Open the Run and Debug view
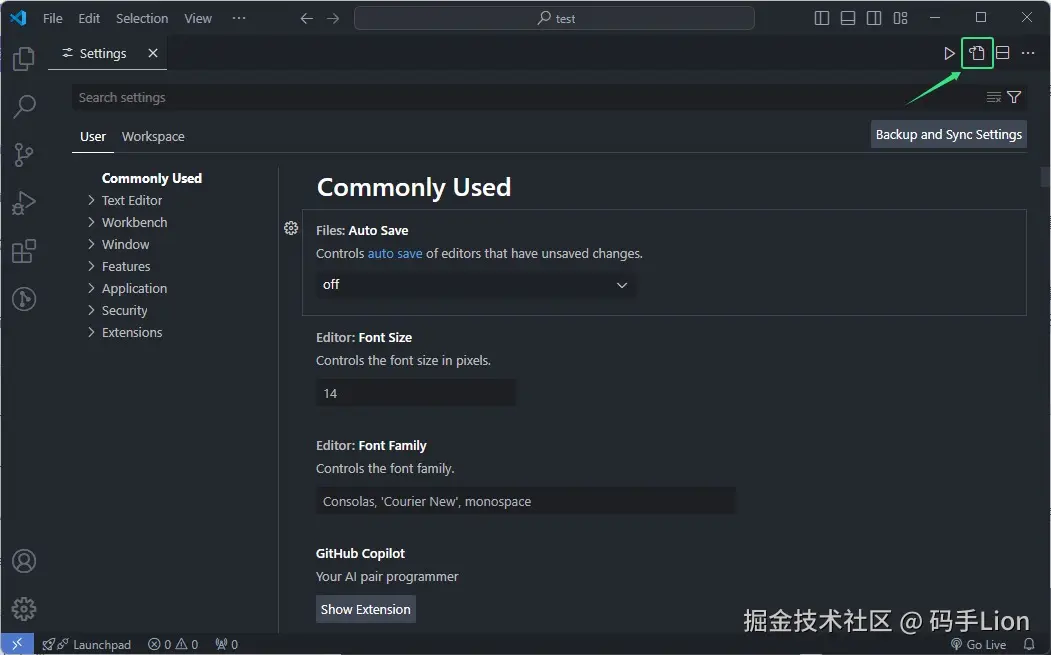Viewport: 1051px width, 655px height. [23, 202]
